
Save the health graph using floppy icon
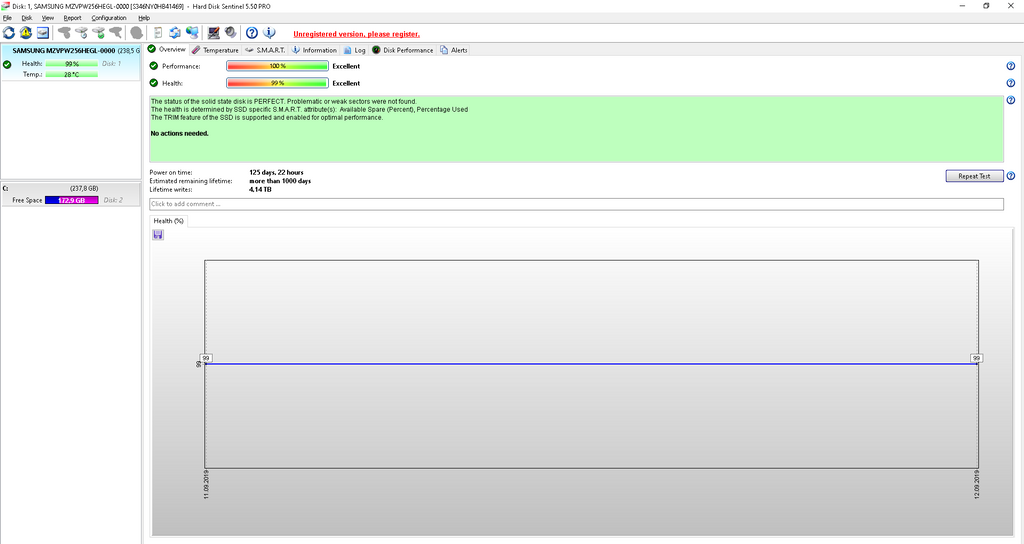[x=158, y=234]
